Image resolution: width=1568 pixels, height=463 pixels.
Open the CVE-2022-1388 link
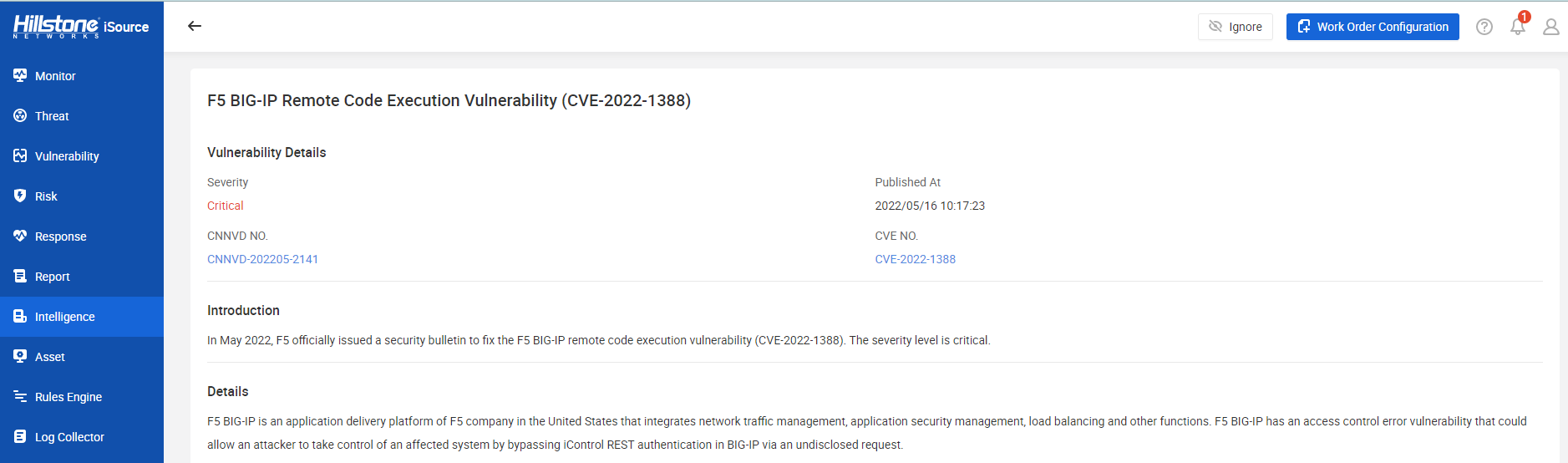tap(915, 259)
